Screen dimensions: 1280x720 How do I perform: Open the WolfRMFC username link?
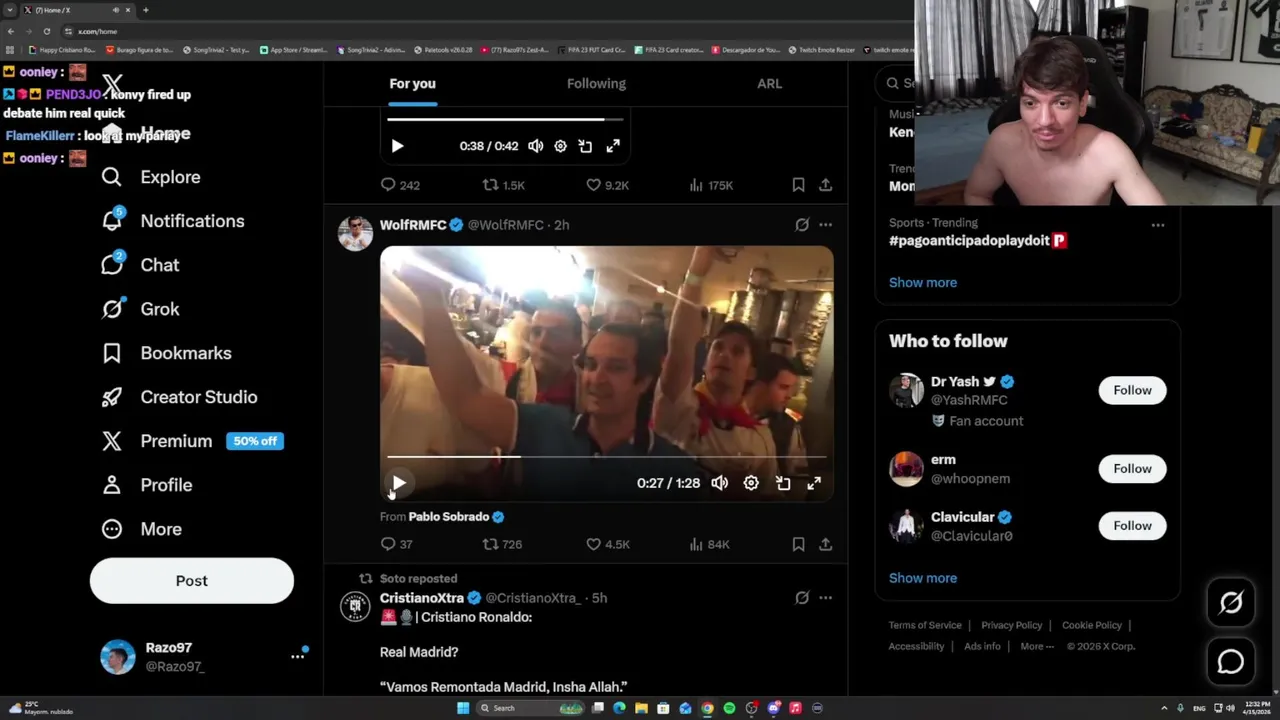[413, 225]
